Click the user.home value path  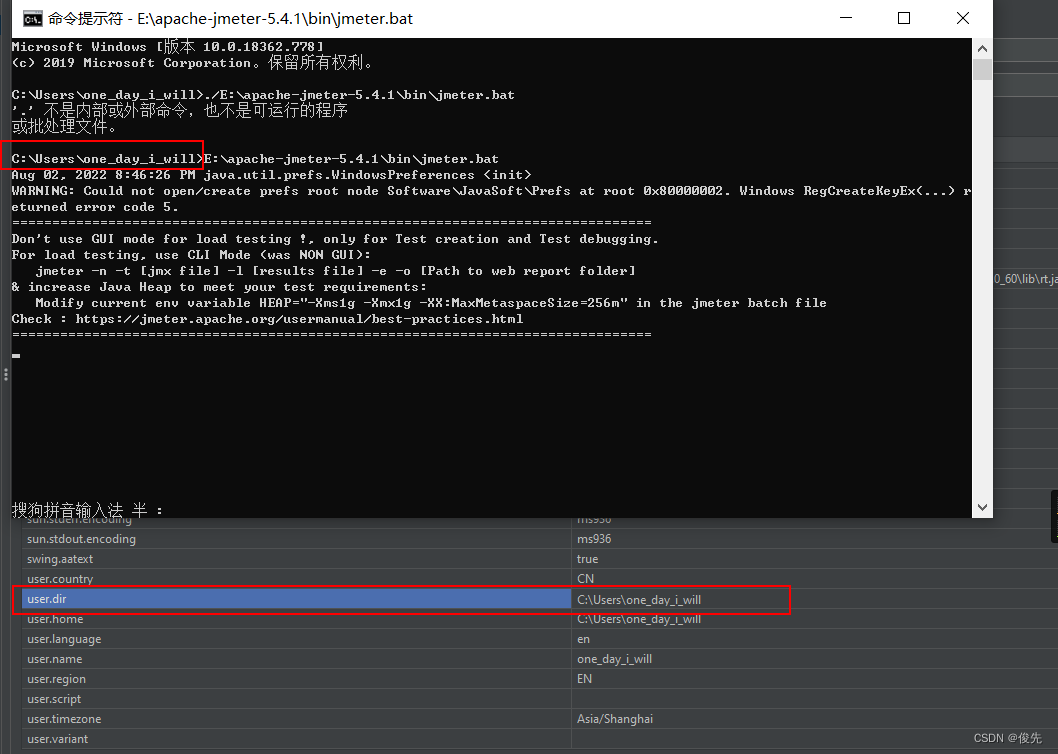pos(639,619)
